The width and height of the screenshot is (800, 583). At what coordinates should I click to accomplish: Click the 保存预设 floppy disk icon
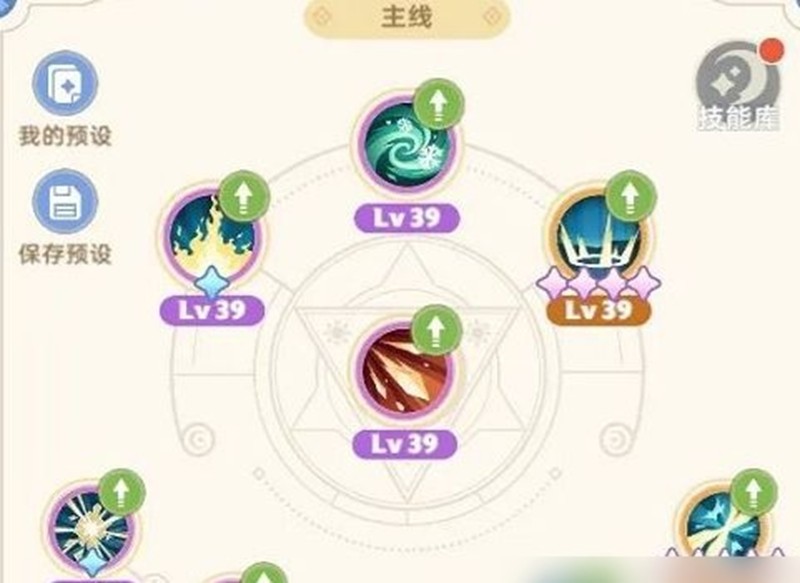(x=65, y=201)
